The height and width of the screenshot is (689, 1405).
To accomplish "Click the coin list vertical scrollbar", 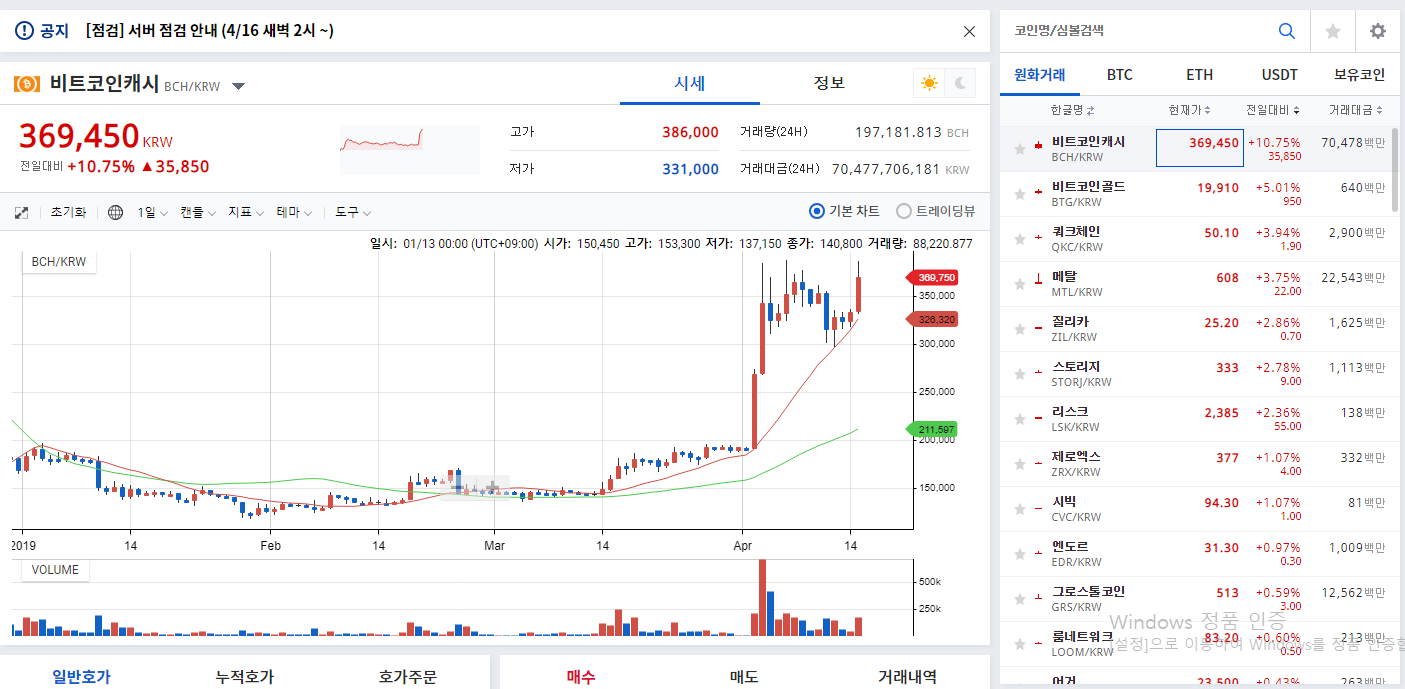I will pyautogui.click(x=1395, y=170).
